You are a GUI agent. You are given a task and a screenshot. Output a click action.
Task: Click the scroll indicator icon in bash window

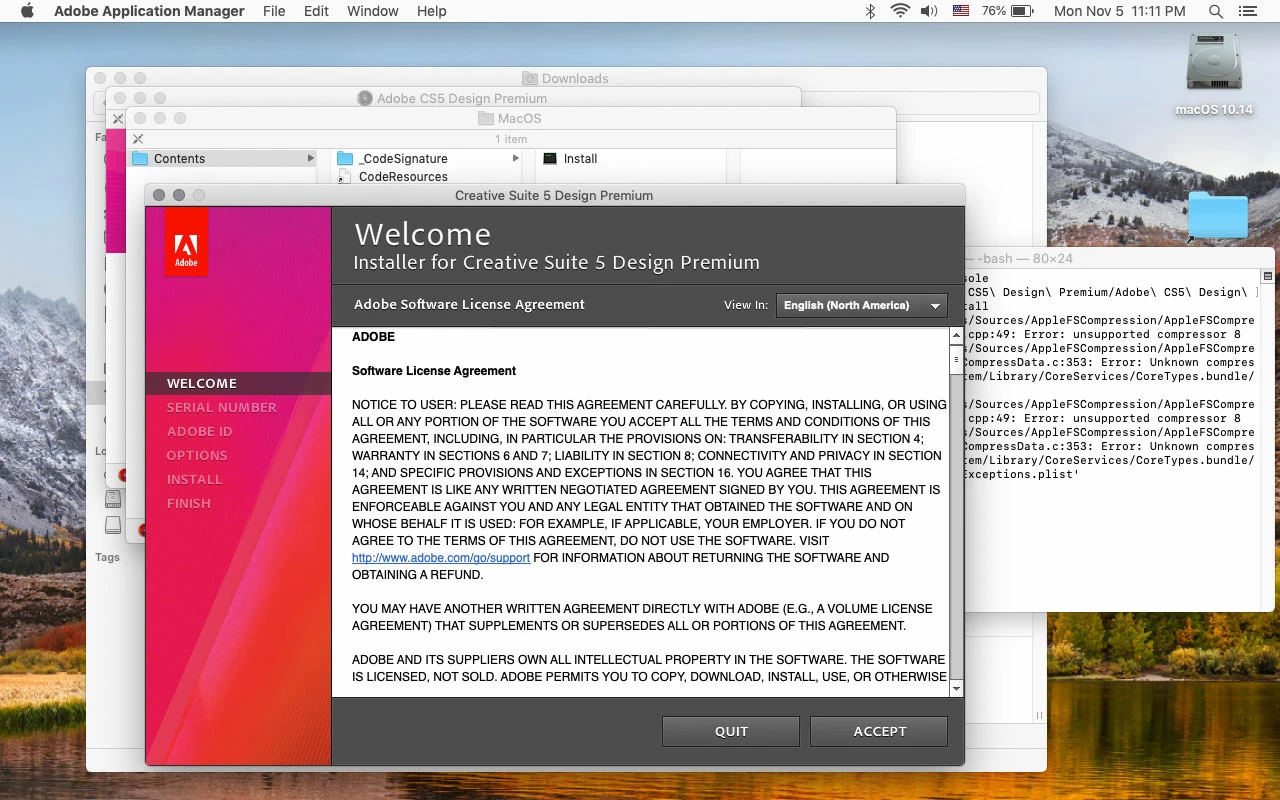tap(1268, 277)
